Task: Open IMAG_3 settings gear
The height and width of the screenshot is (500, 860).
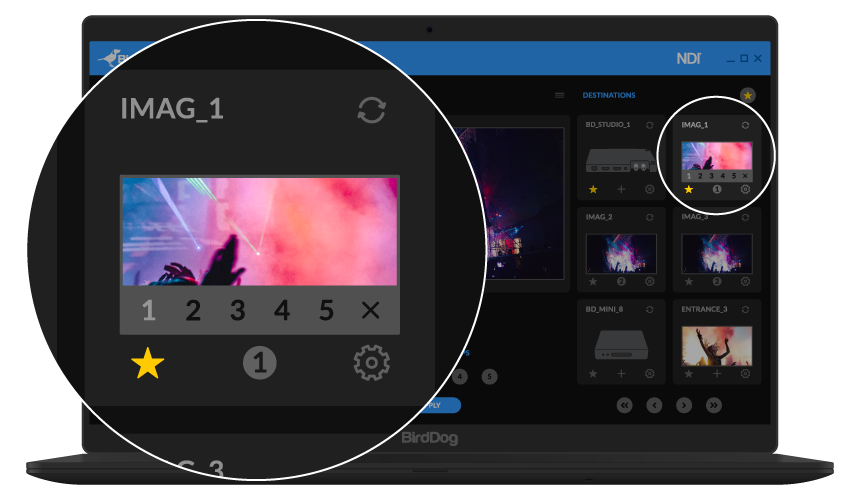Action: (x=745, y=281)
